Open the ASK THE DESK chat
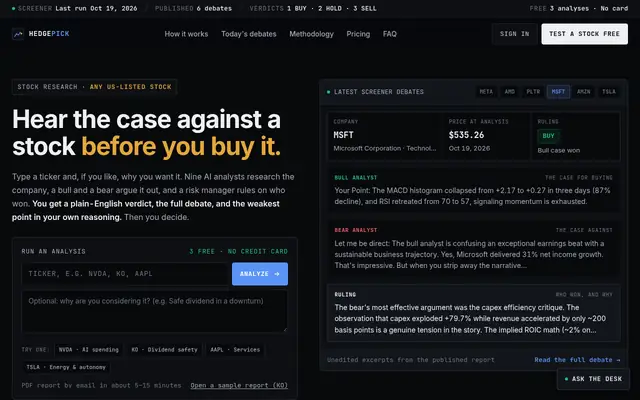 click(593, 379)
